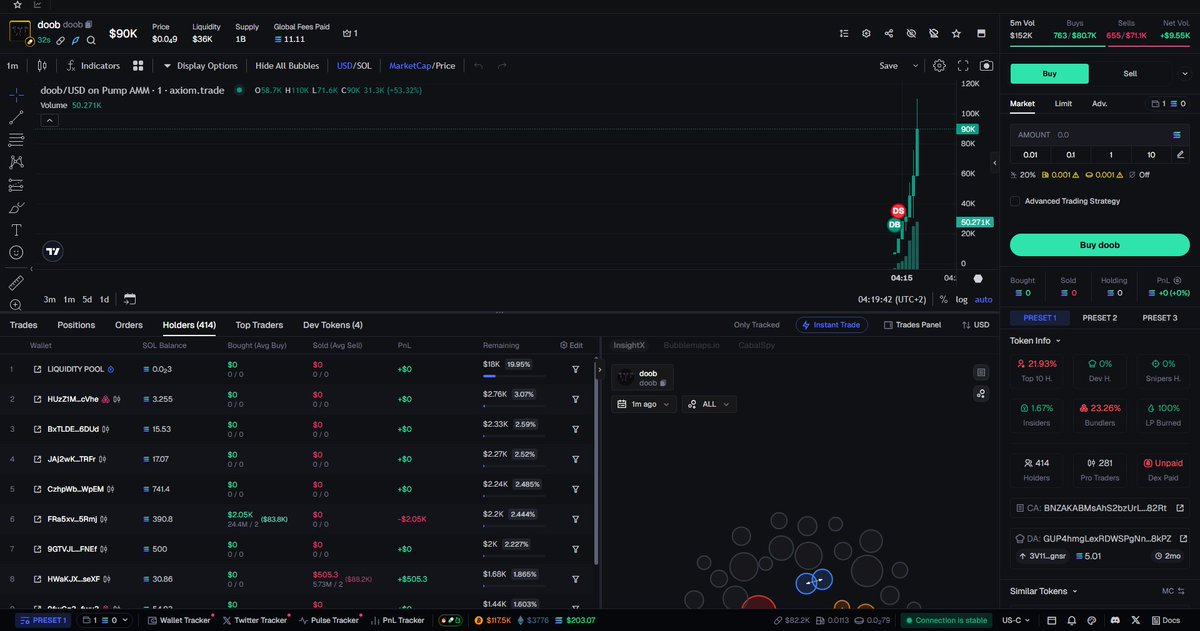This screenshot has height=631, width=1200.
Task: Open the Top Traders tab
Action: coord(259,325)
